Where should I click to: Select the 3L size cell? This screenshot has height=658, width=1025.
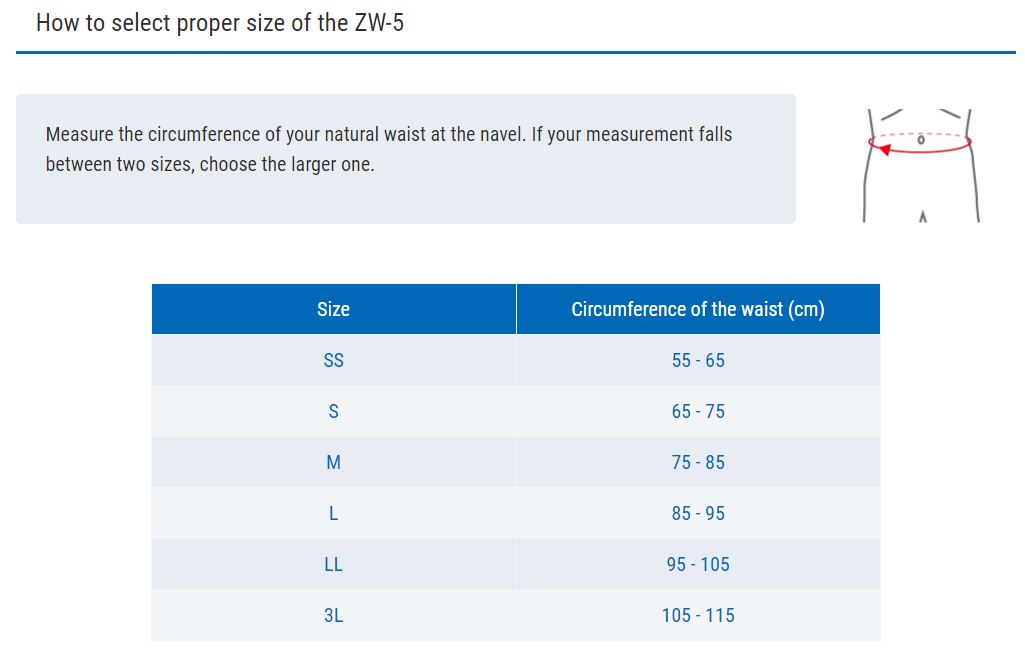click(333, 615)
